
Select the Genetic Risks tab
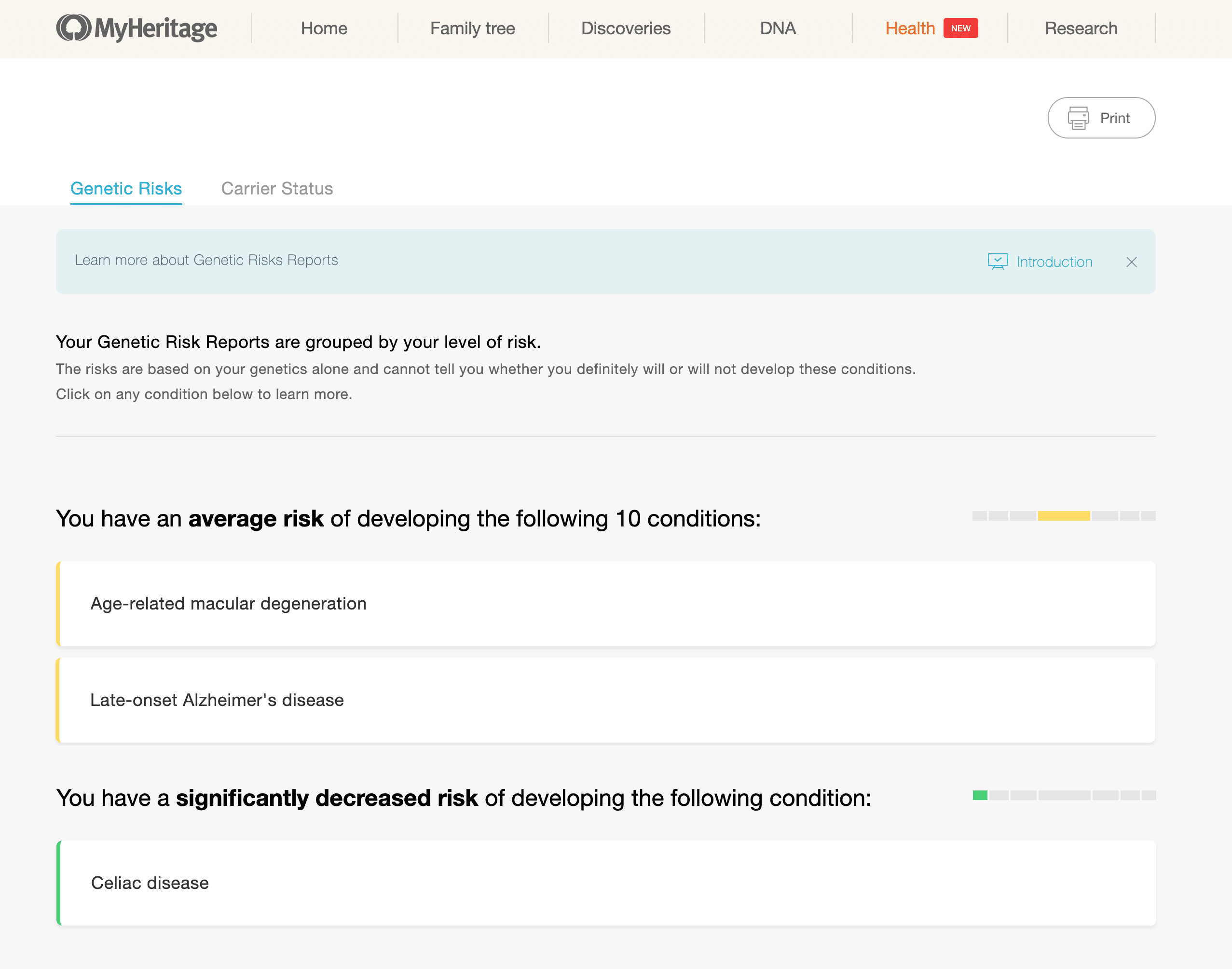(126, 188)
